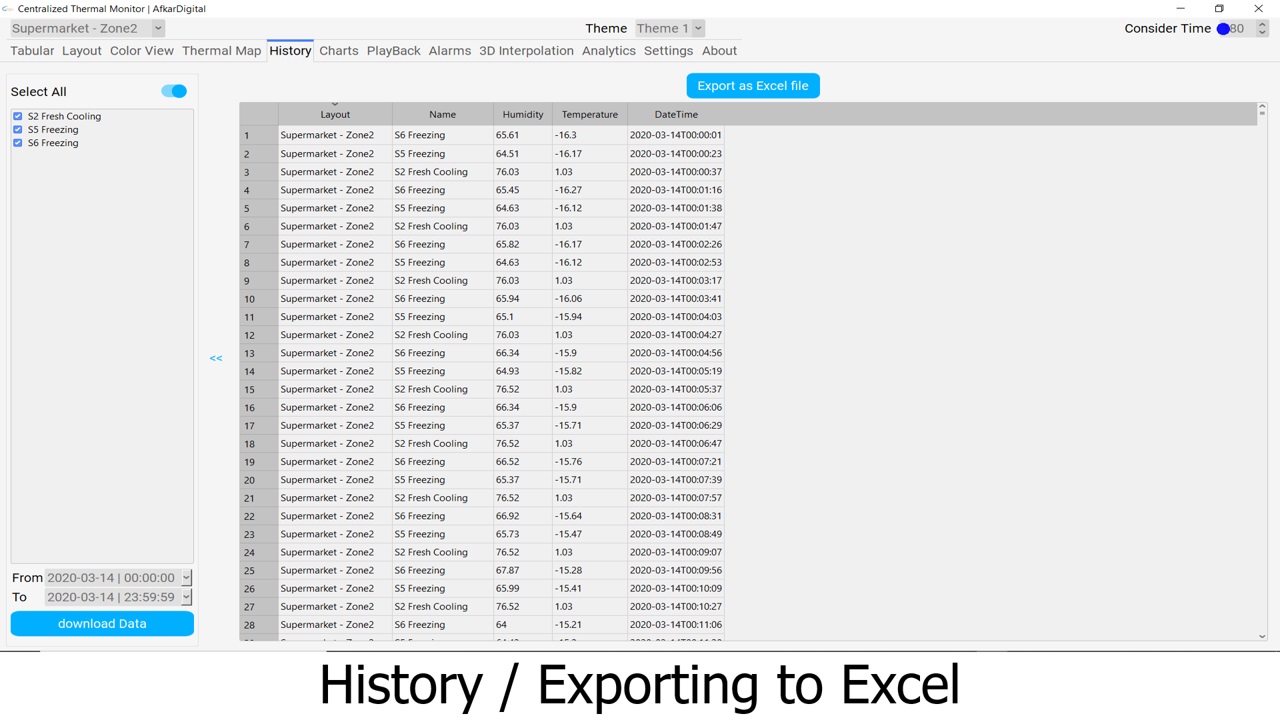The width and height of the screenshot is (1280, 720).
Task: Click the blue Consider Time indicator dot
Action: (x=1223, y=29)
